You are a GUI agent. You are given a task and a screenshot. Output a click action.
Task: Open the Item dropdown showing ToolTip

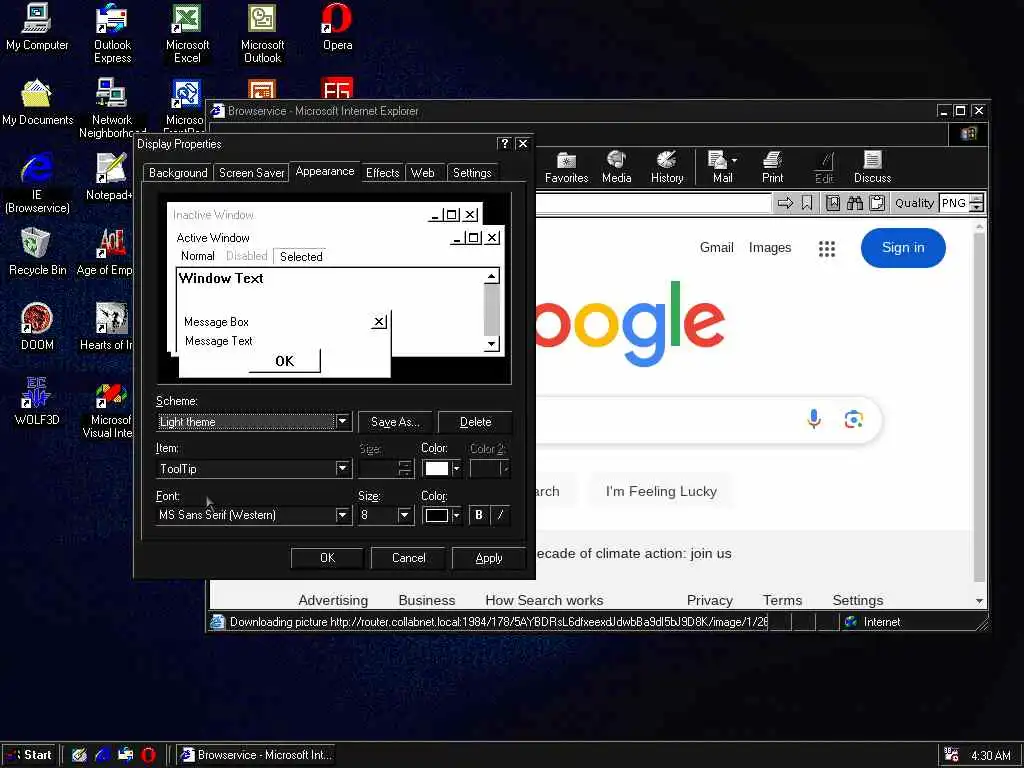(x=342, y=468)
